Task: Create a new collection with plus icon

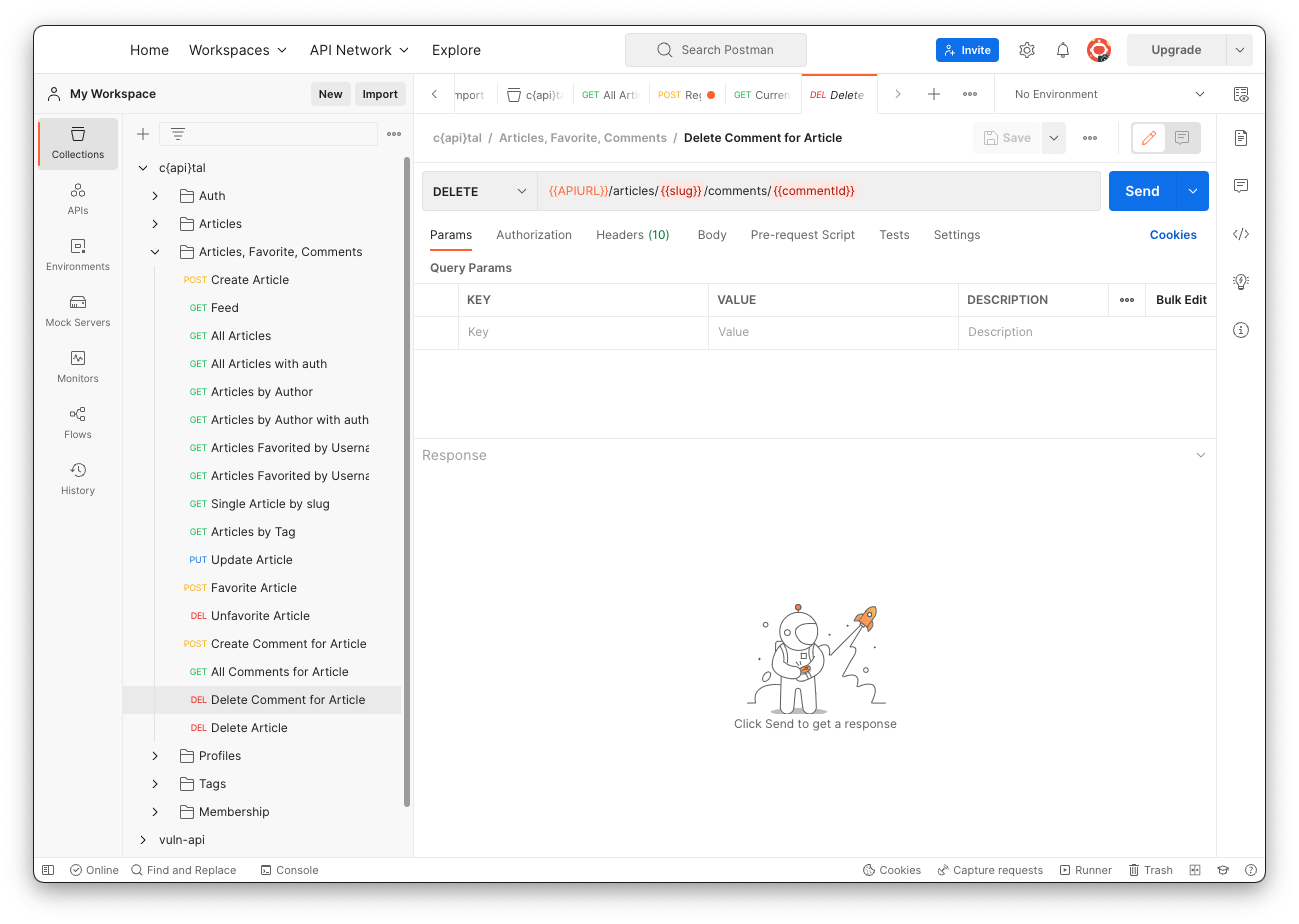Action: coord(143,134)
